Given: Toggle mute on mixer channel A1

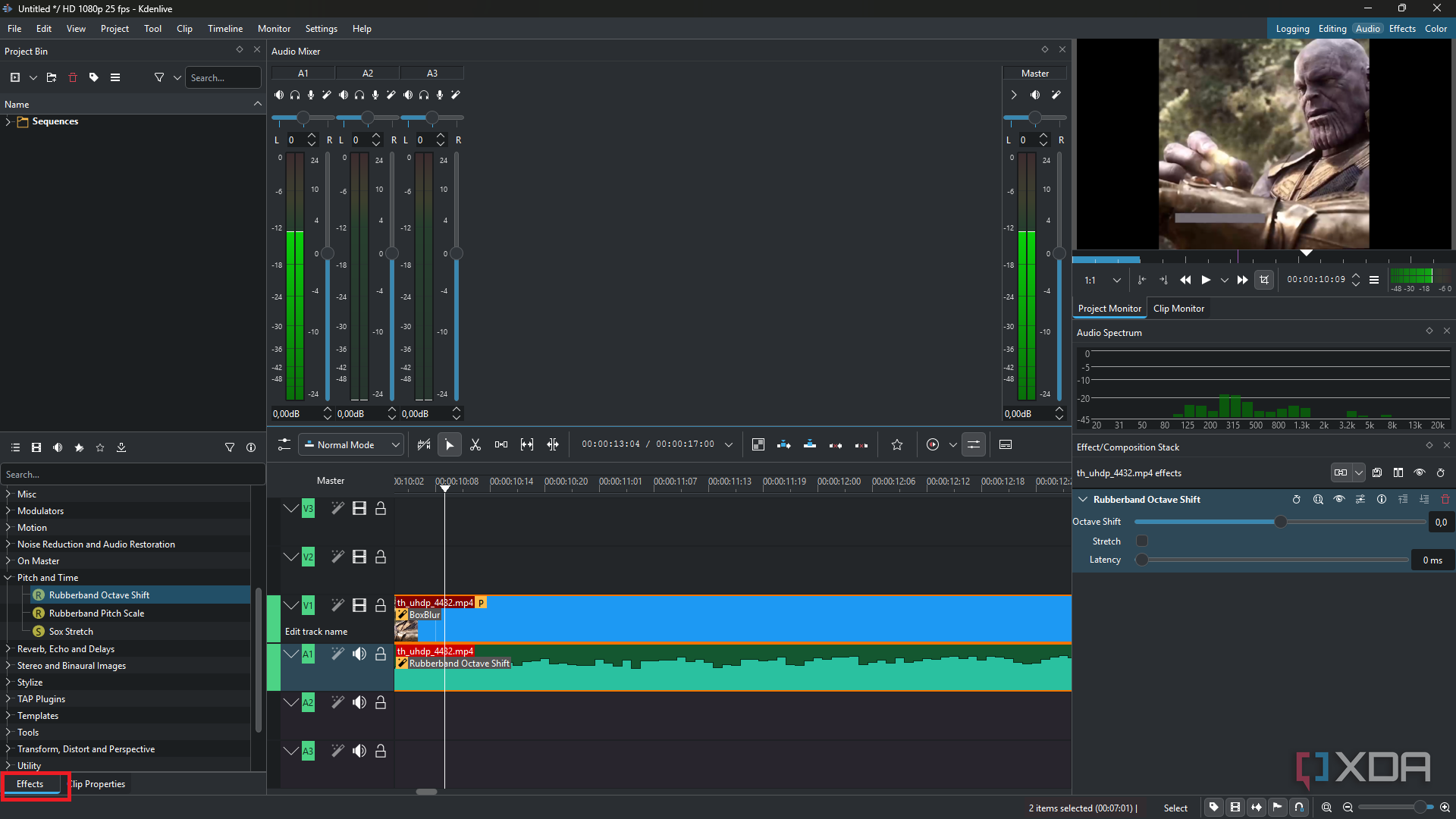Looking at the screenshot, I should pyautogui.click(x=279, y=95).
